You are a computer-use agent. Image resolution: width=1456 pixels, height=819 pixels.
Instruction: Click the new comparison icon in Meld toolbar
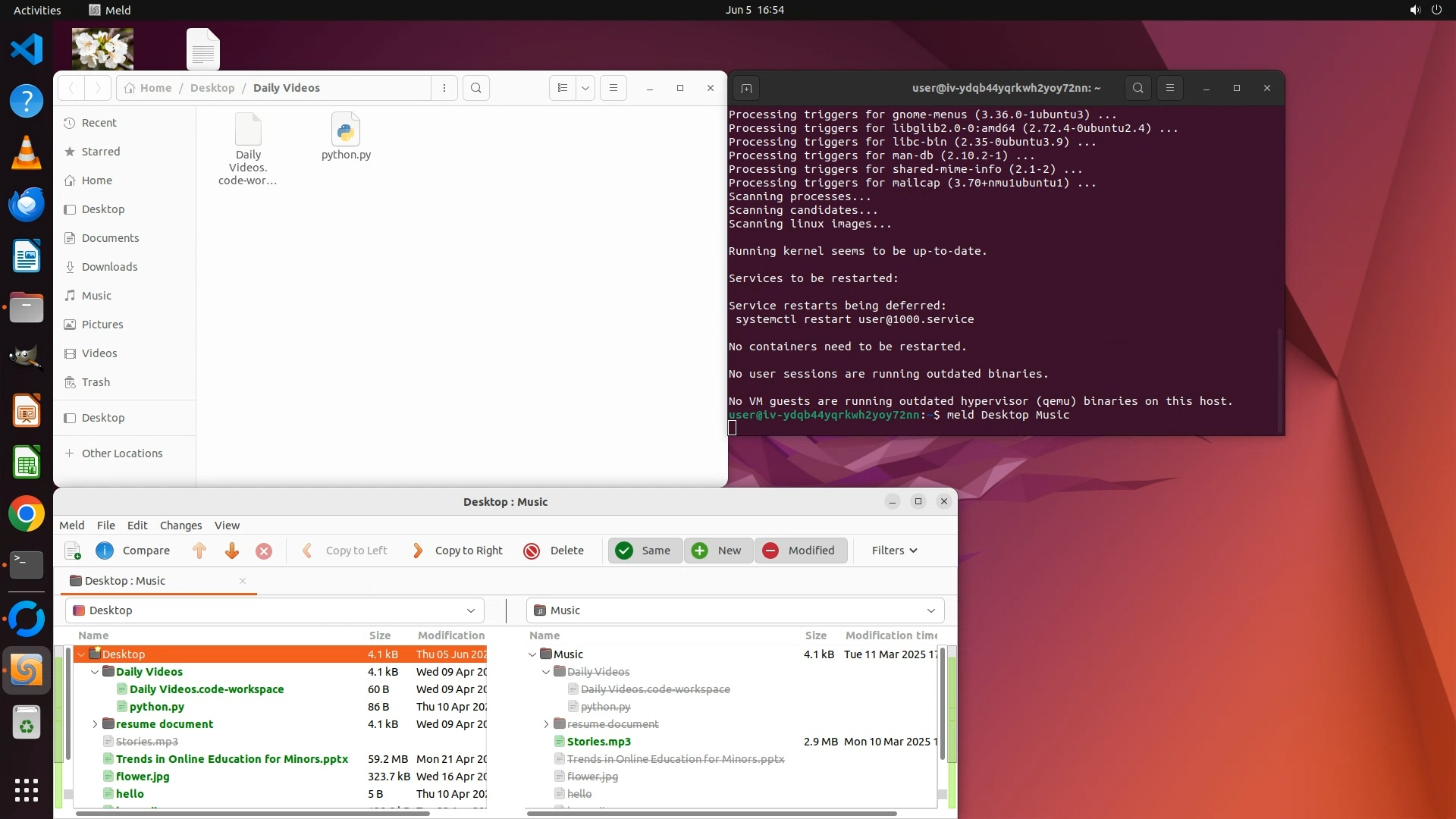(73, 551)
